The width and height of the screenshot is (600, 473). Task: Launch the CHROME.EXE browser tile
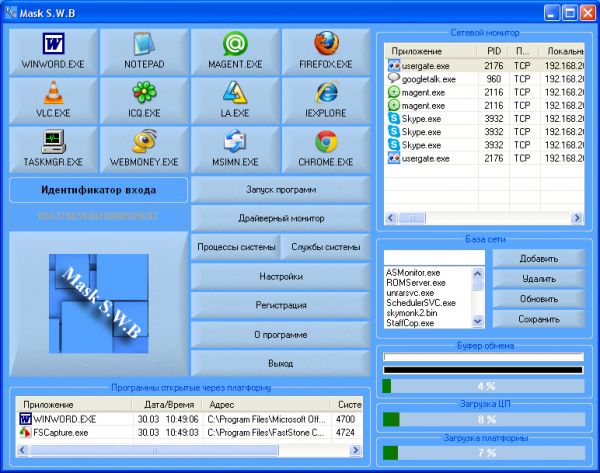tap(325, 149)
